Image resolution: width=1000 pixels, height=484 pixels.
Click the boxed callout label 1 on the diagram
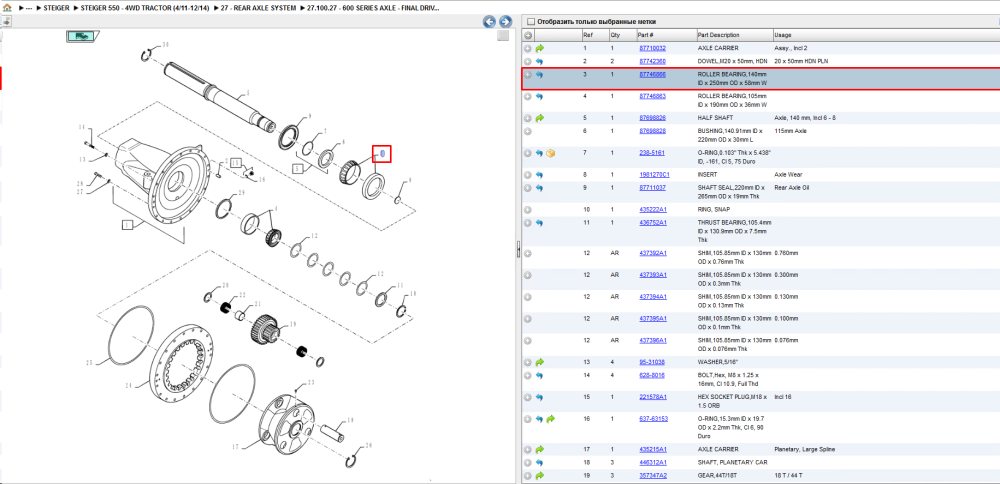pyautogui.click(x=128, y=224)
